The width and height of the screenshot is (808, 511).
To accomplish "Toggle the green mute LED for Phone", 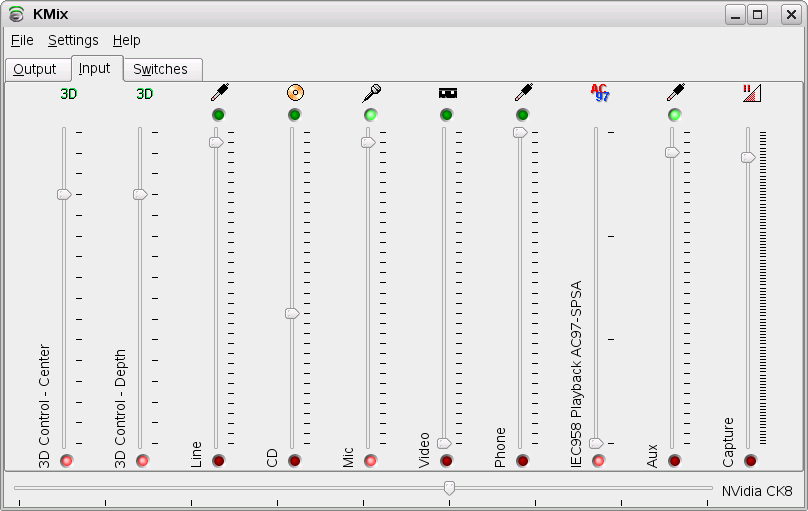I will [522, 115].
